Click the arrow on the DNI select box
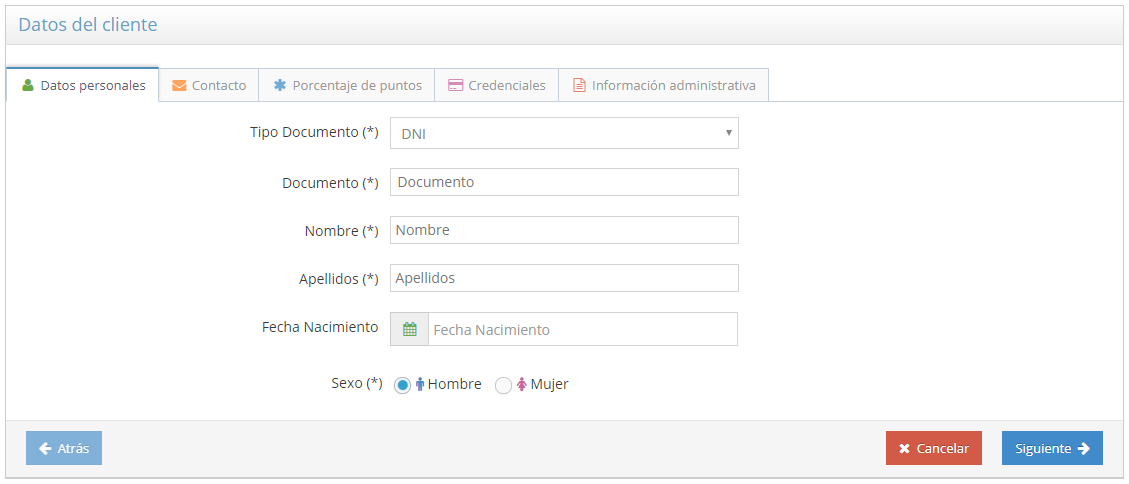1129x484 pixels. click(728, 133)
